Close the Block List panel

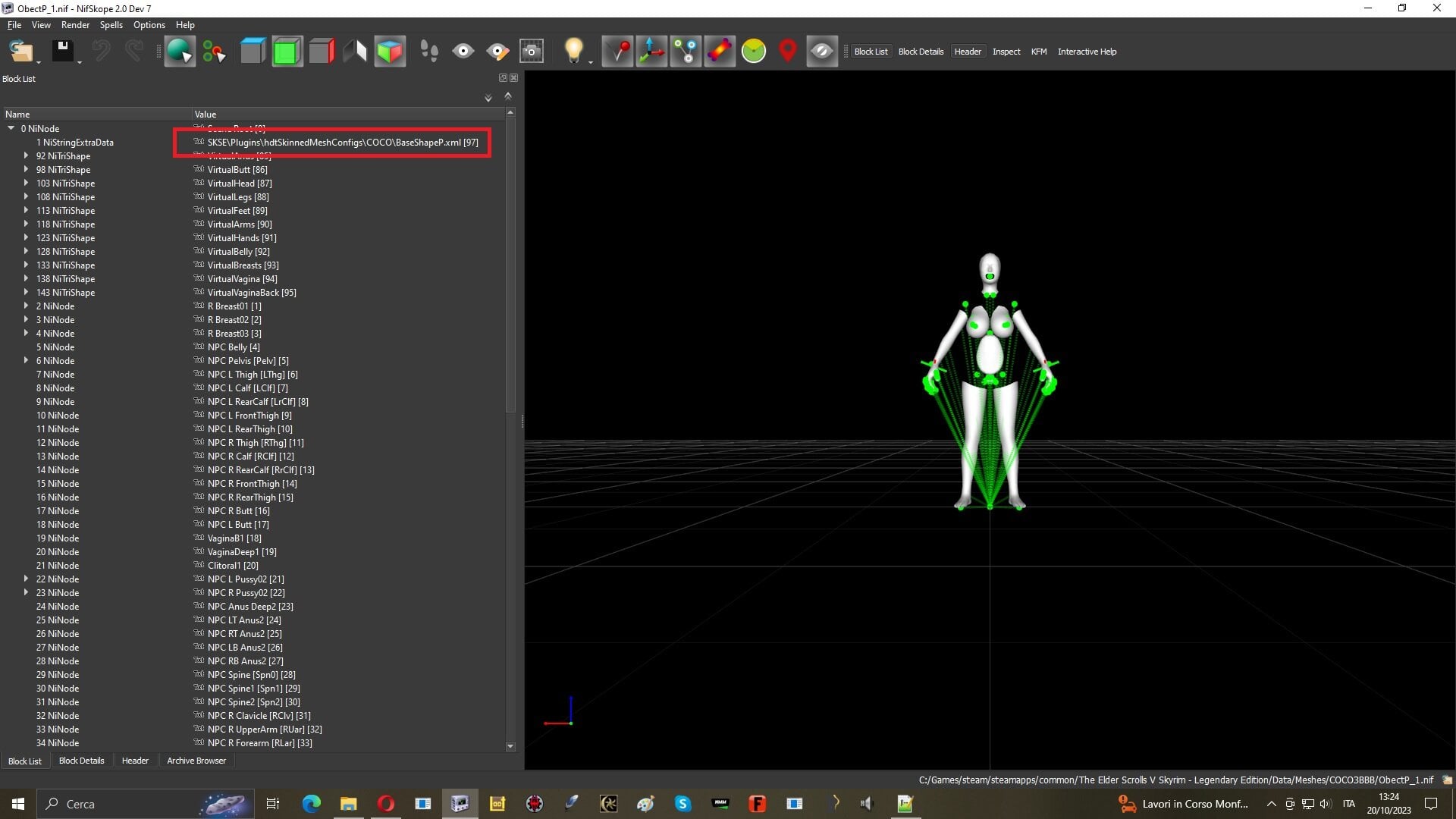tap(514, 78)
